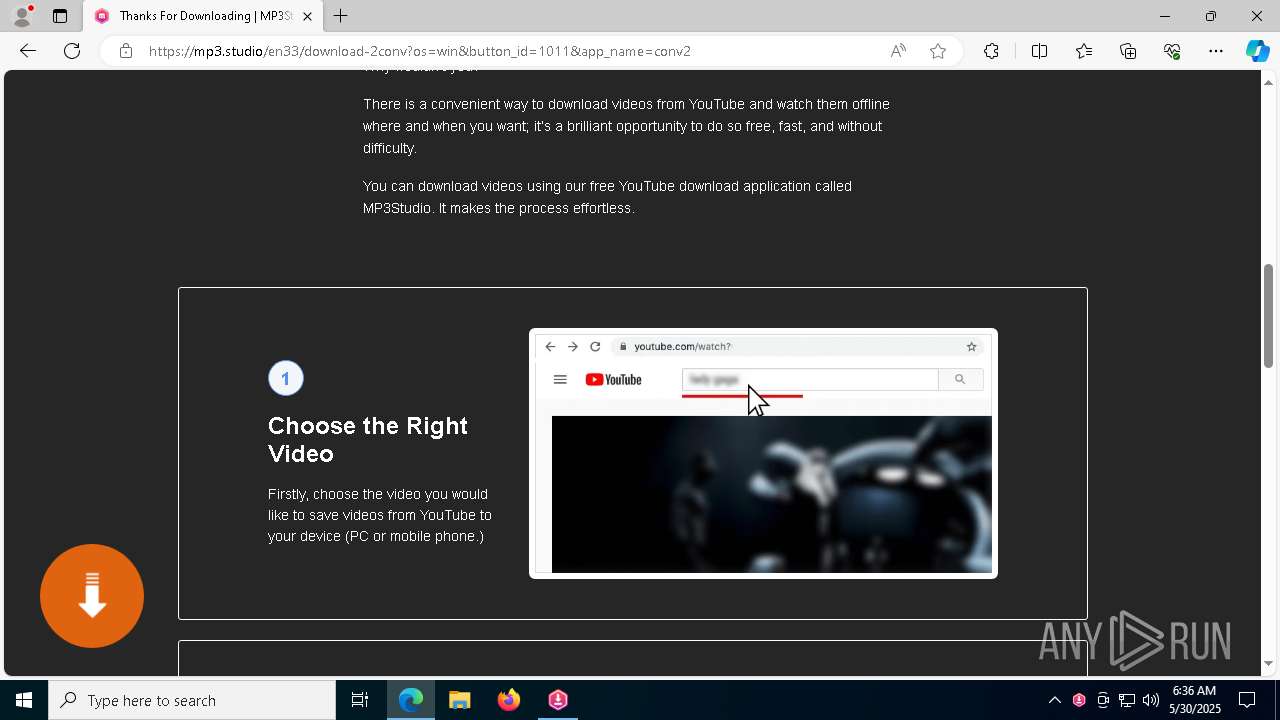Show hidden tray icons

1054,700
